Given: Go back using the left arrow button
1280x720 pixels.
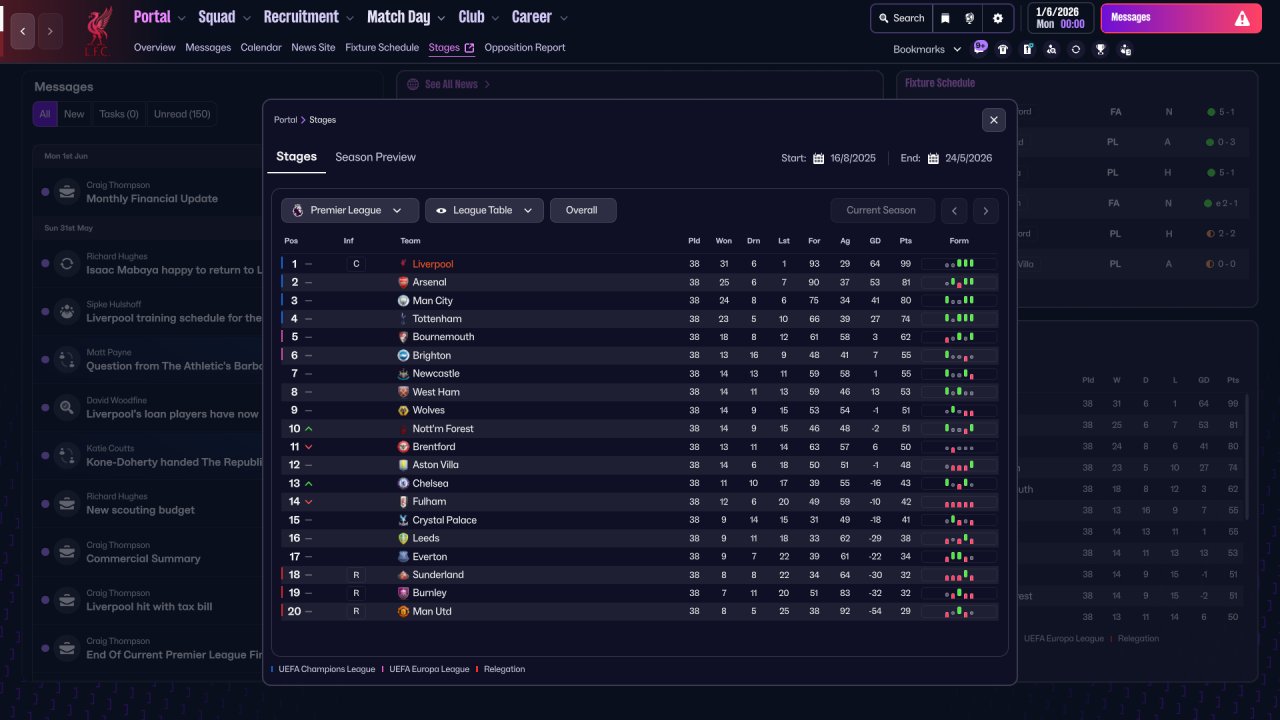Looking at the screenshot, I should pos(23,31).
